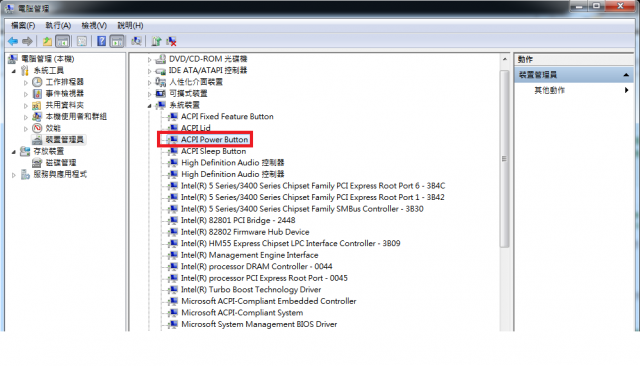Screen dimensions: 640x366
Task: Click the 可攜式裝置 icon
Action: coord(161,93)
